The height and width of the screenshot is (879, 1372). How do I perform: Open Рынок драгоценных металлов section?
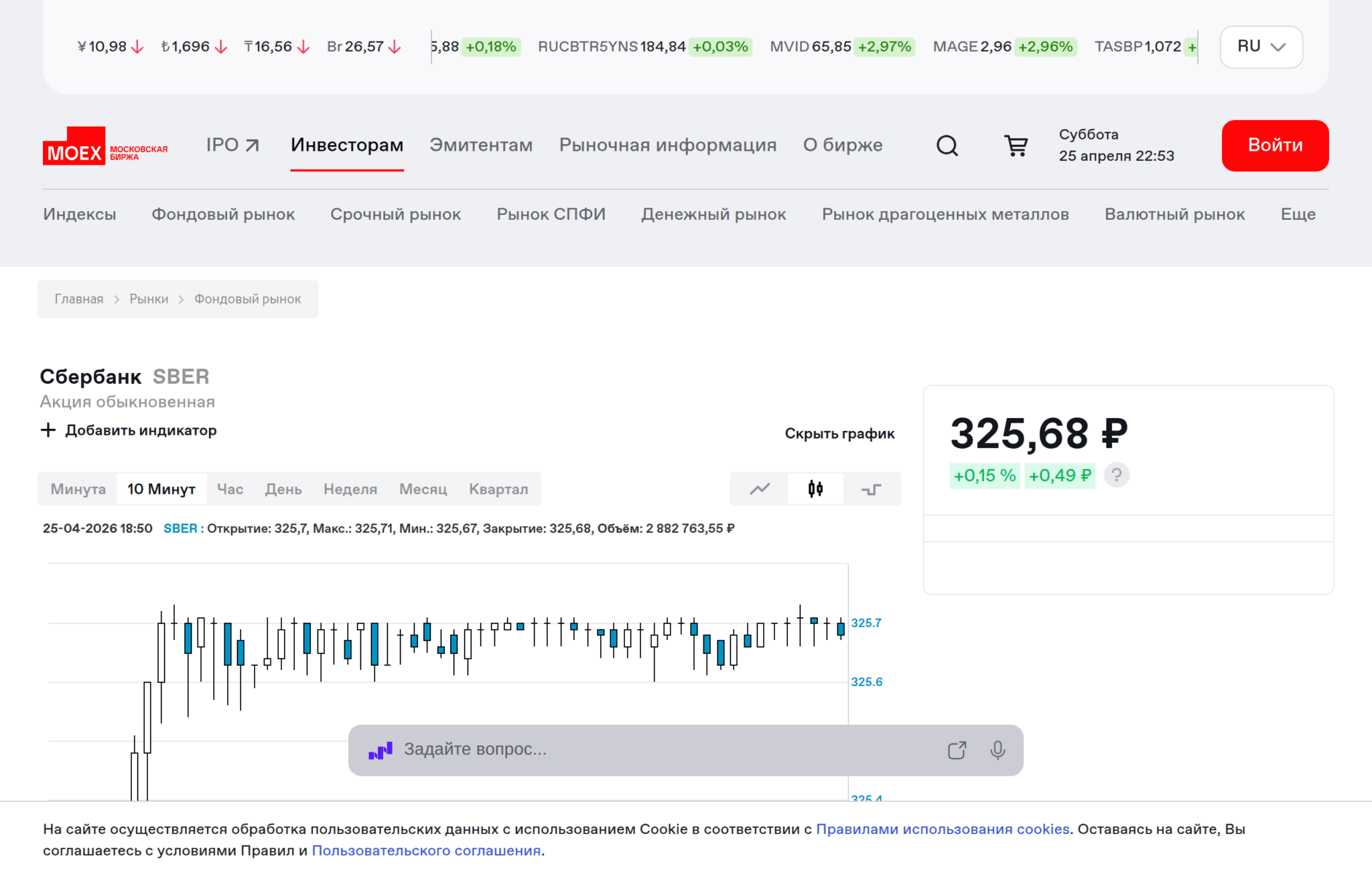(945, 214)
